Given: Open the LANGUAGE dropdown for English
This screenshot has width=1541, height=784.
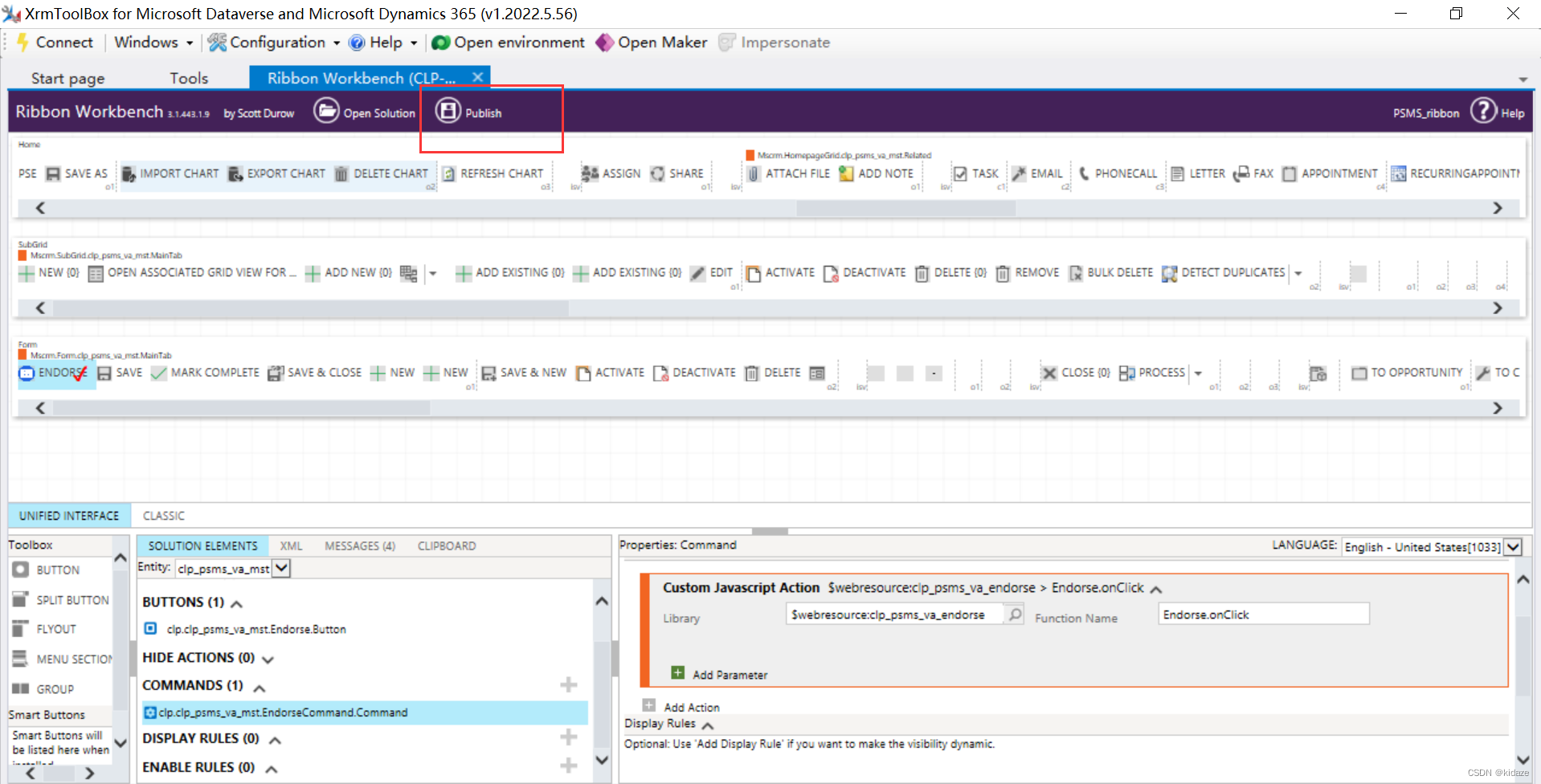Looking at the screenshot, I should pyautogui.click(x=1514, y=546).
